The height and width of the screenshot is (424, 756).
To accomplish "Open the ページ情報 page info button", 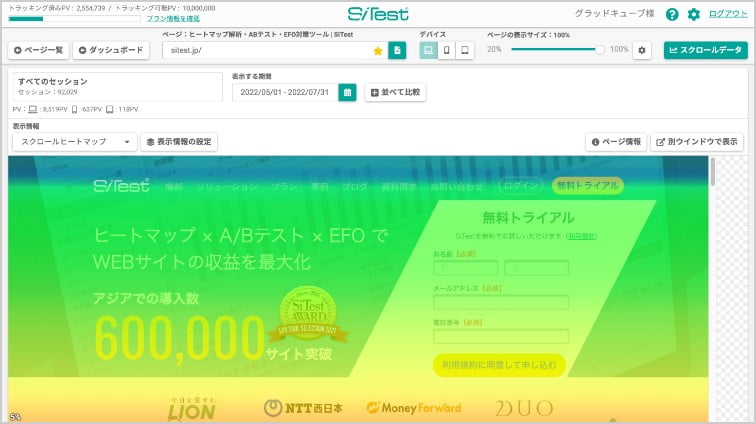I will [616, 142].
